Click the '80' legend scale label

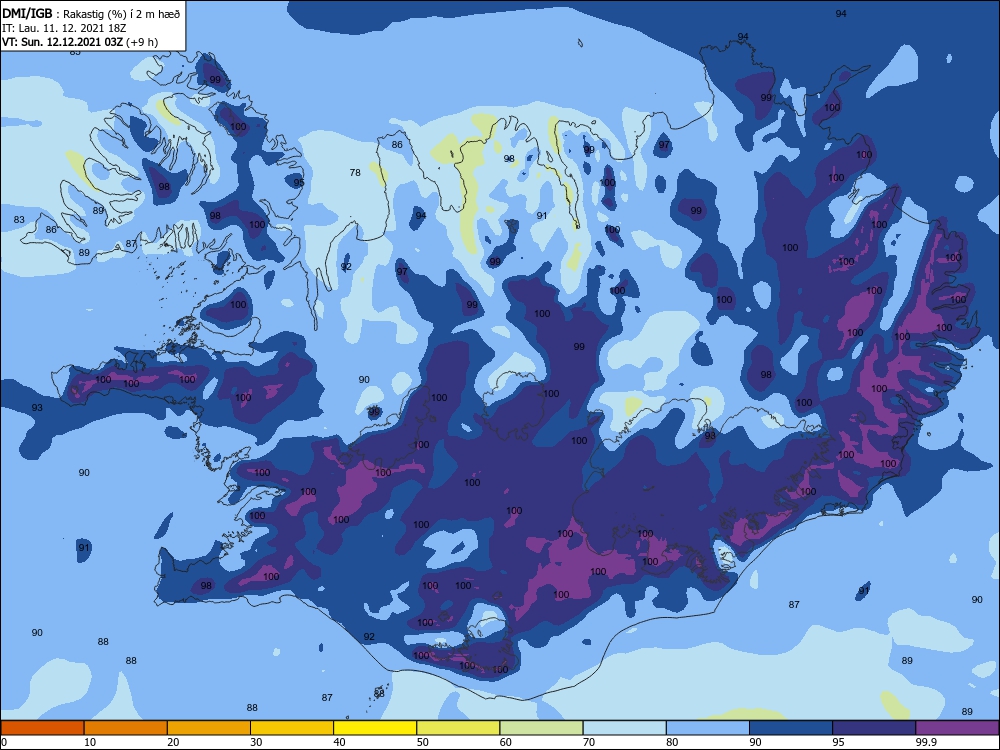point(672,742)
